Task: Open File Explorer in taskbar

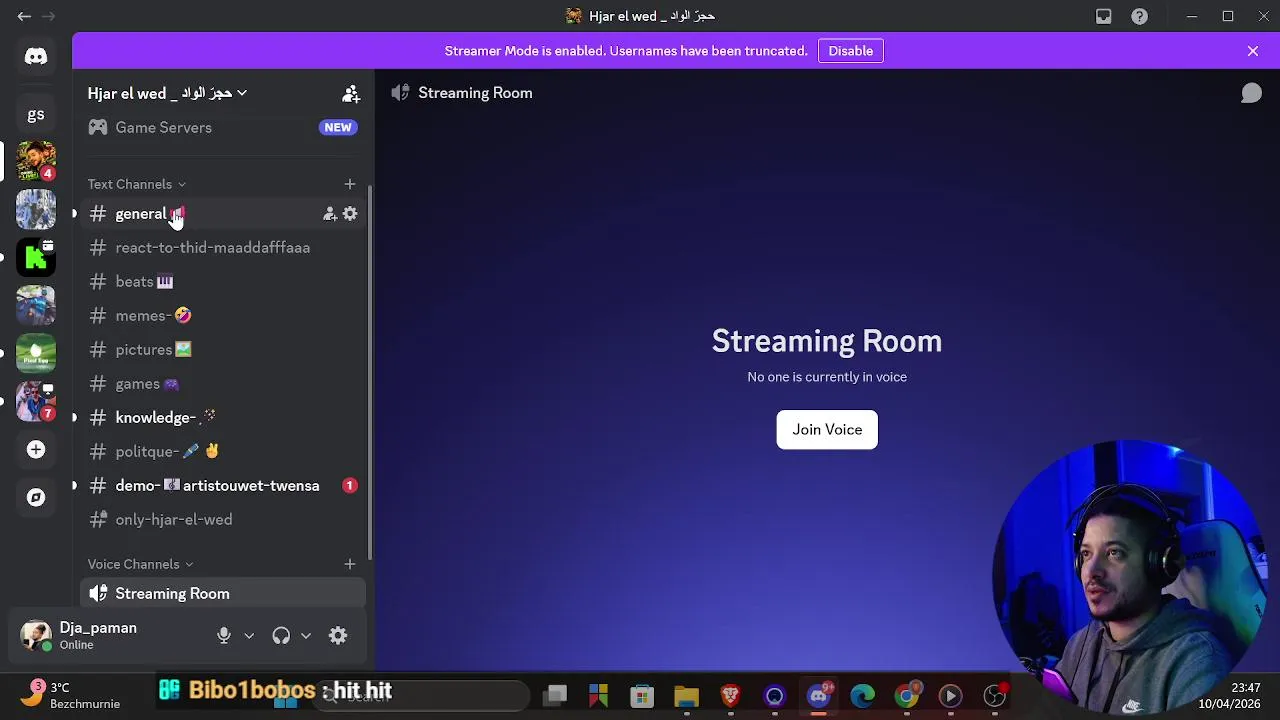Action: [x=686, y=696]
